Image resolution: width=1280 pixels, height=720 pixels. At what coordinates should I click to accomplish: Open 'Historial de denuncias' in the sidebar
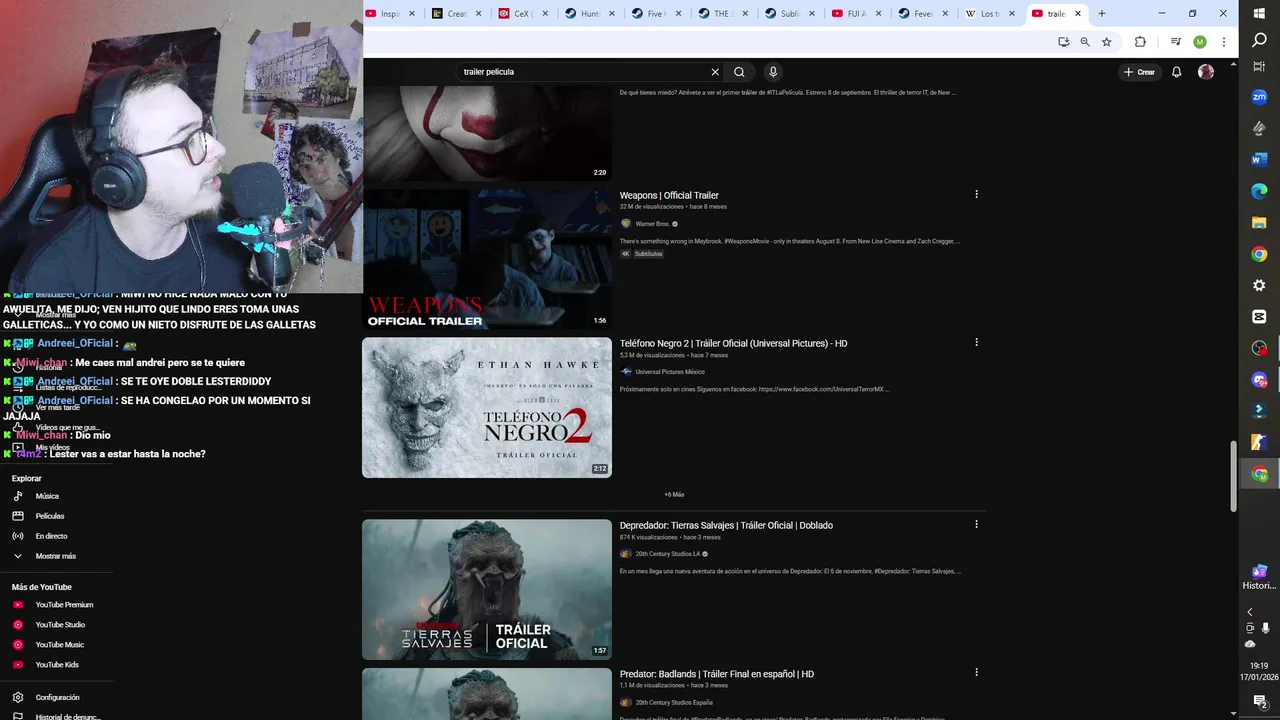[56, 716]
